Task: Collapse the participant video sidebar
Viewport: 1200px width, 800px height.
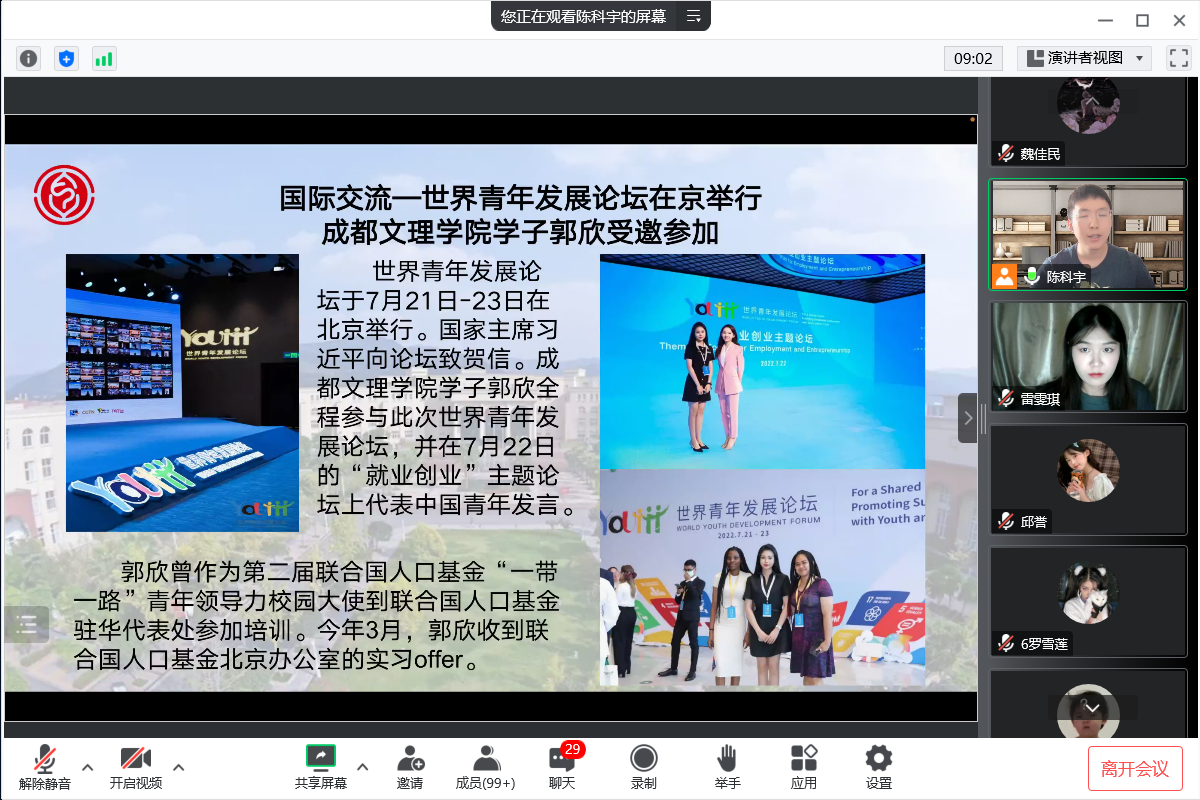Action: point(967,418)
